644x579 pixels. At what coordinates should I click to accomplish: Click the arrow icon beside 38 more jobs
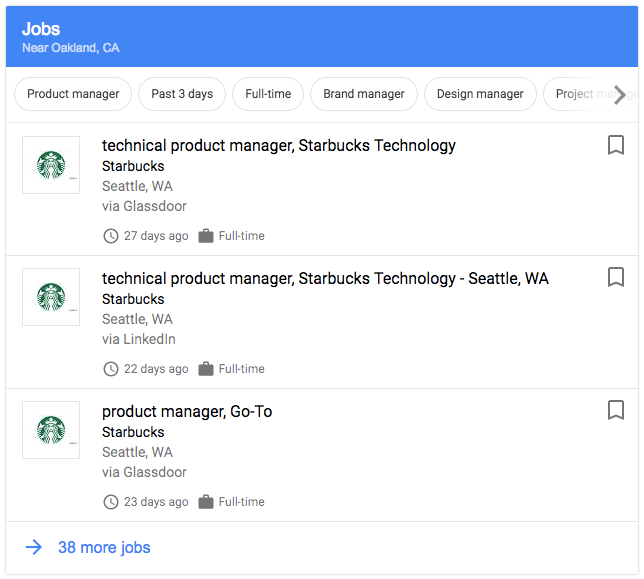[34, 547]
